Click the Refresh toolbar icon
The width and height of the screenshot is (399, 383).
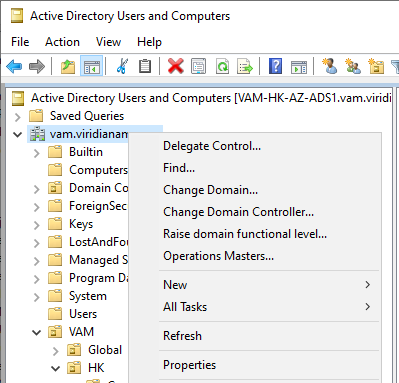pyautogui.click(x=222, y=66)
